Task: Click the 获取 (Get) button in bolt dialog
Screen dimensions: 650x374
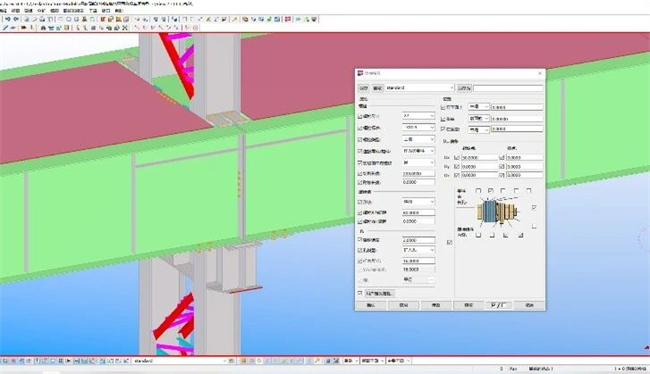Action: point(468,305)
